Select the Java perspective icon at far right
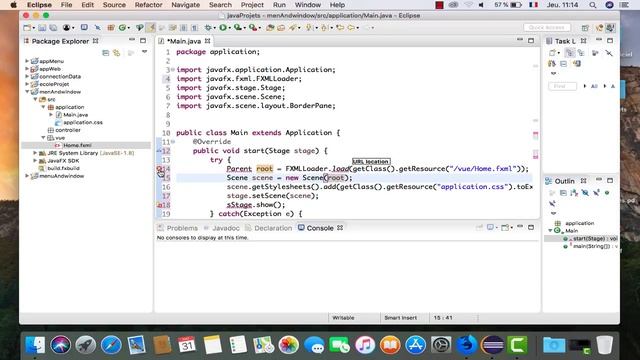This screenshot has height=360, width=640. pyautogui.click(x=611, y=28)
